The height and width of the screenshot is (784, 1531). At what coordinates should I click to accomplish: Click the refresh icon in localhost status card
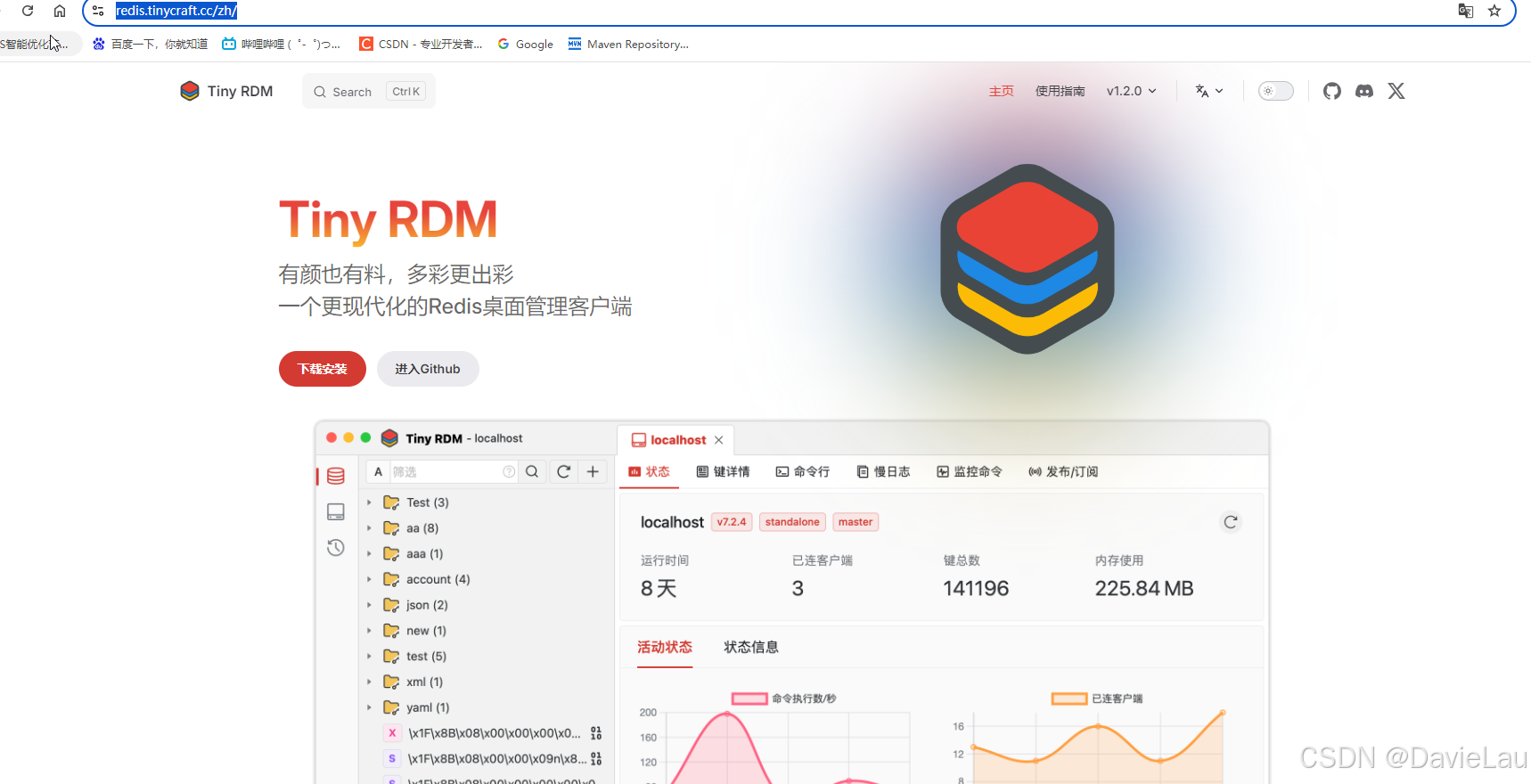coord(1231,522)
